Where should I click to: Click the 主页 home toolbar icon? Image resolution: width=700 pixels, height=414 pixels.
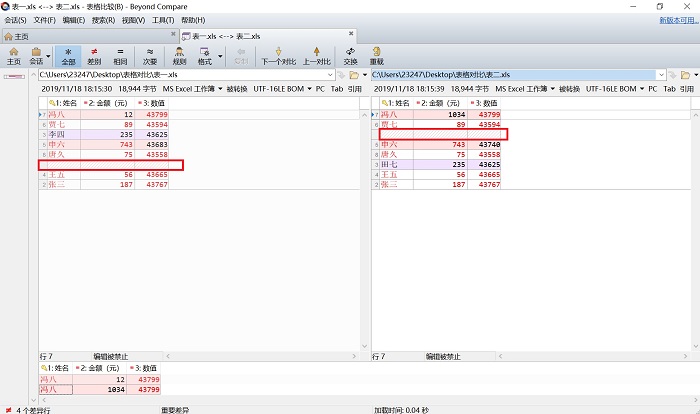[x=14, y=56]
